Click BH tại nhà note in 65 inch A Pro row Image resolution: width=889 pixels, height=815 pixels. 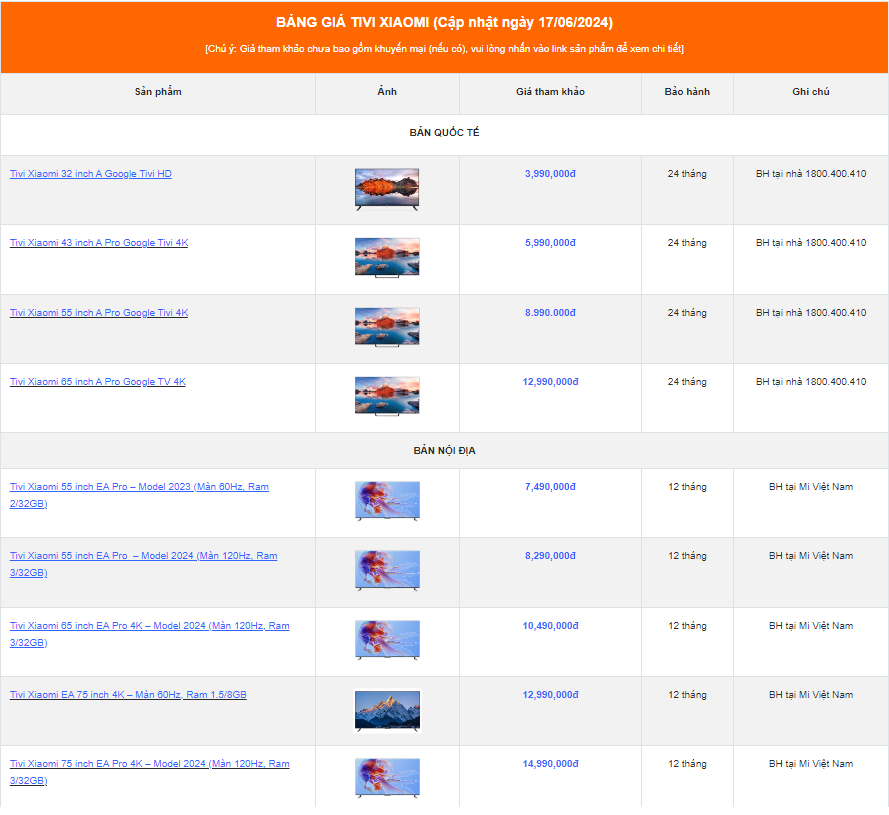[x=811, y=382]
